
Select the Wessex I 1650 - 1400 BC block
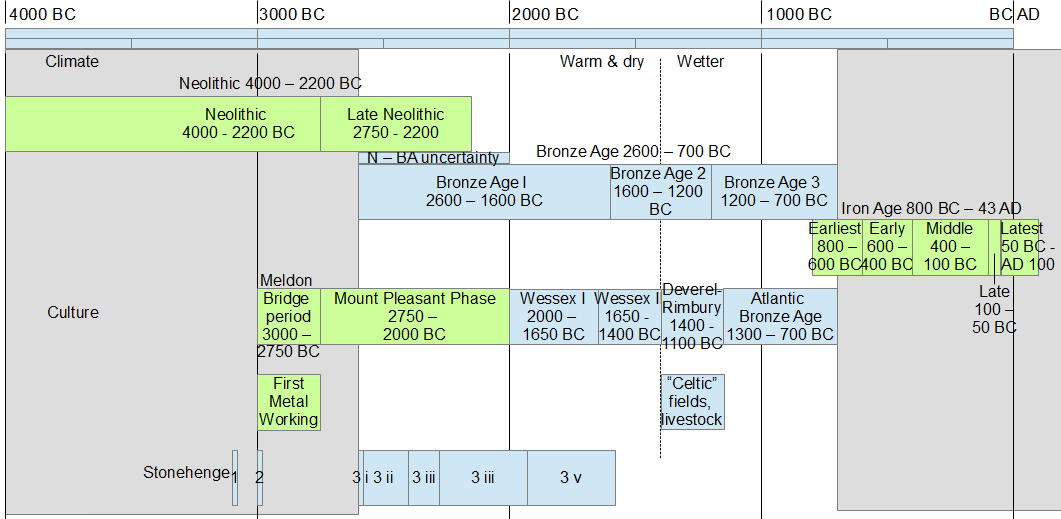[629, 317]
